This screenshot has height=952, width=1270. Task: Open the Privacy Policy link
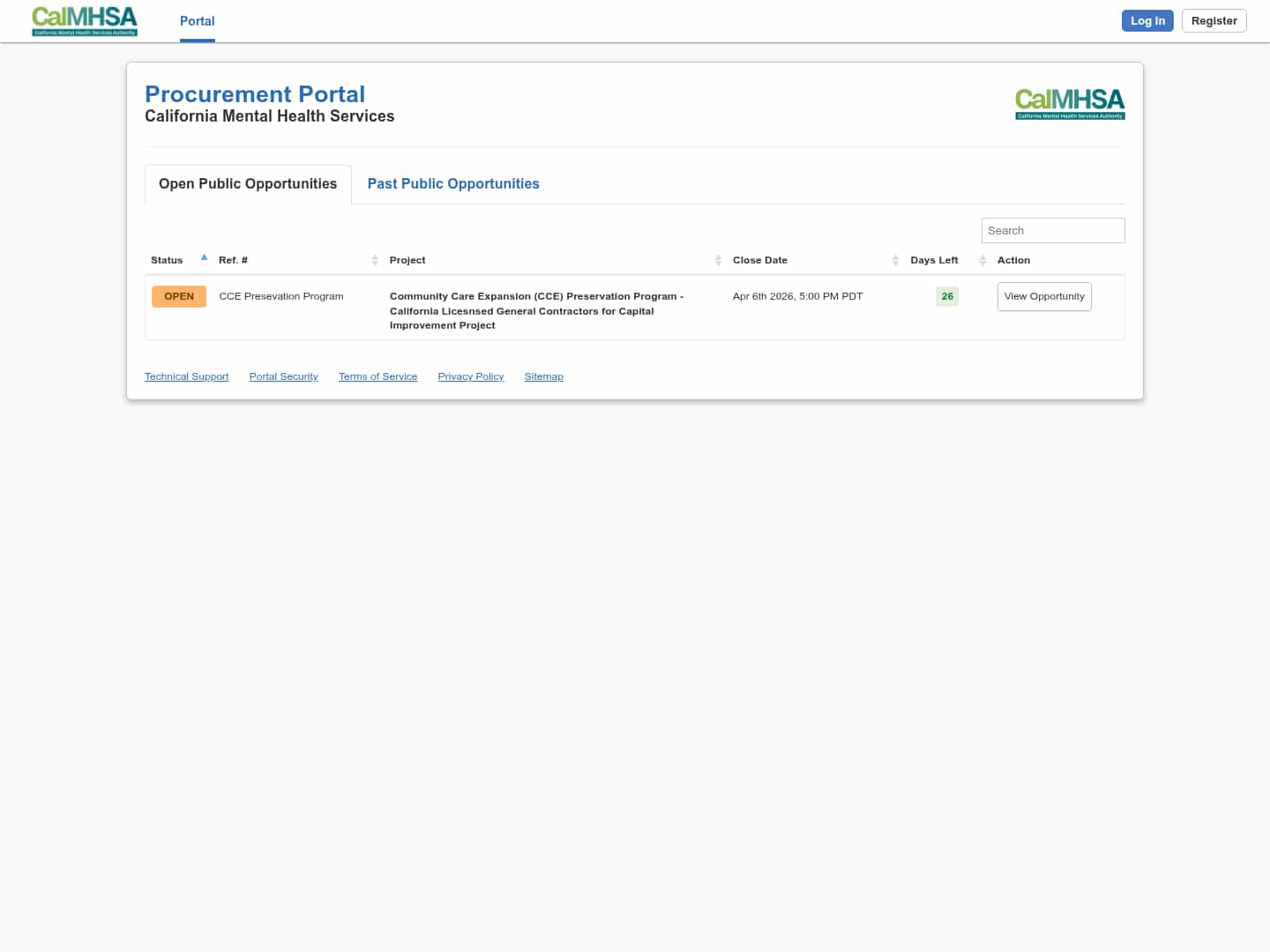[x=470, y=376]
